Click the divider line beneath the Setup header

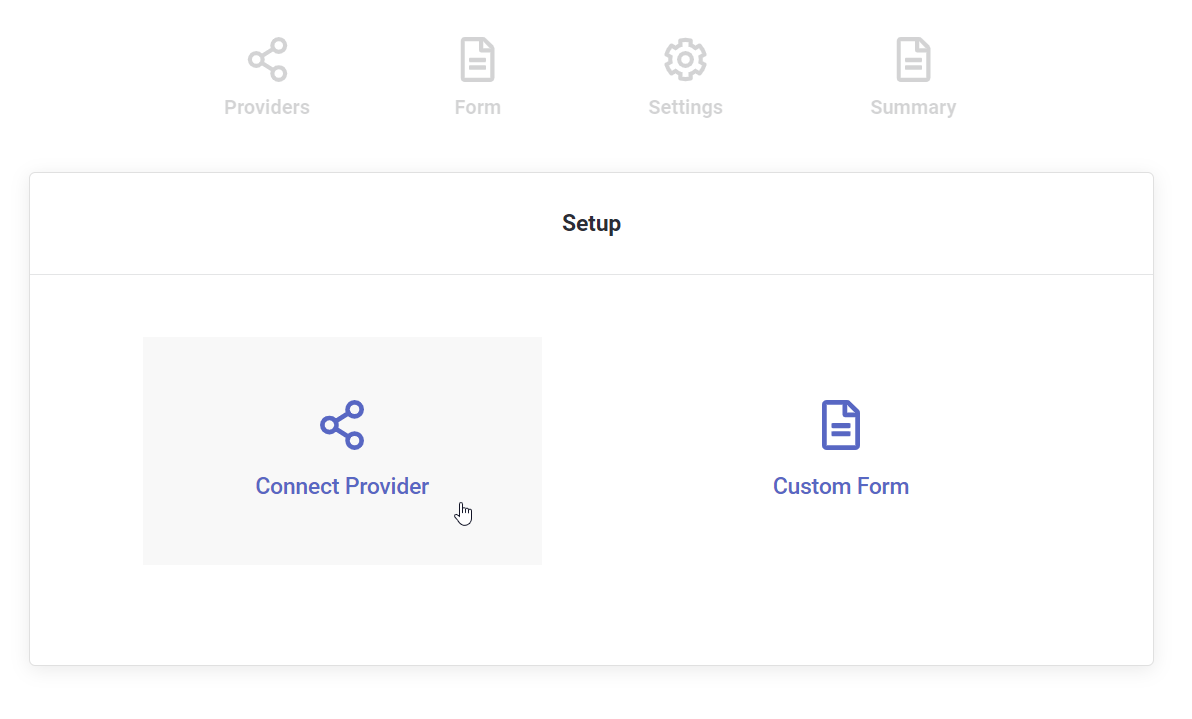tap(591, 274)
